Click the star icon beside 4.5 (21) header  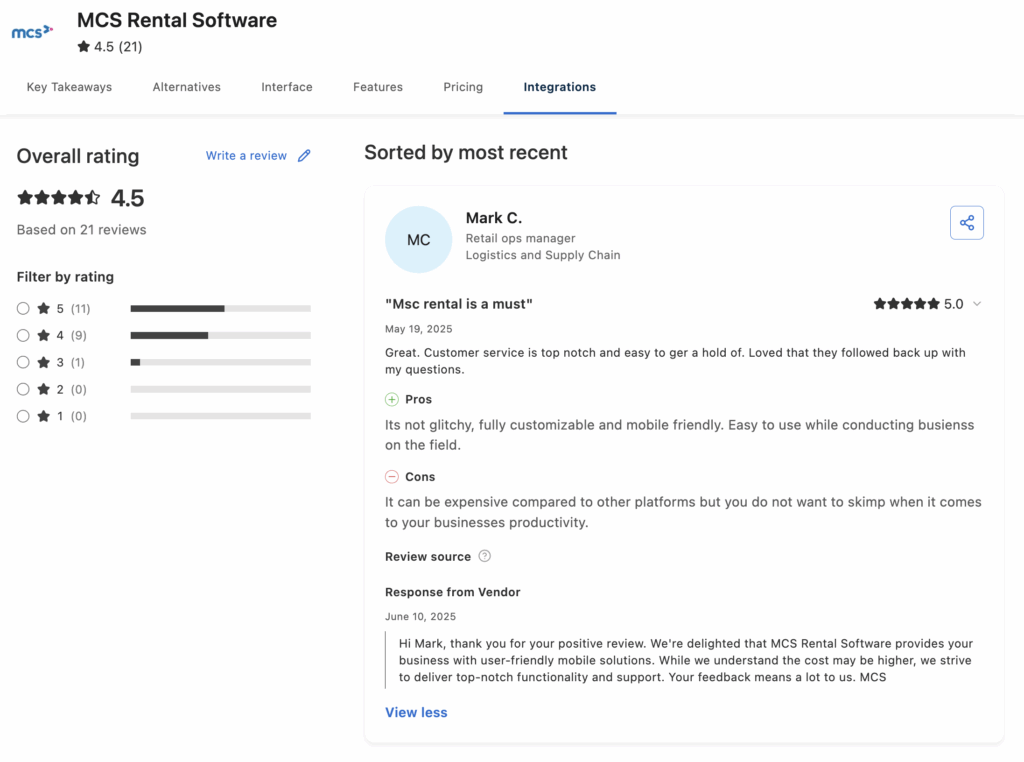[x=84, y=46]
